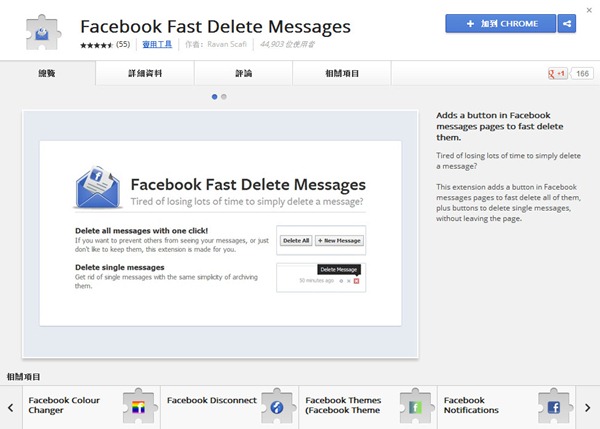Click the red delete box icon in preview

coord(356,281)
